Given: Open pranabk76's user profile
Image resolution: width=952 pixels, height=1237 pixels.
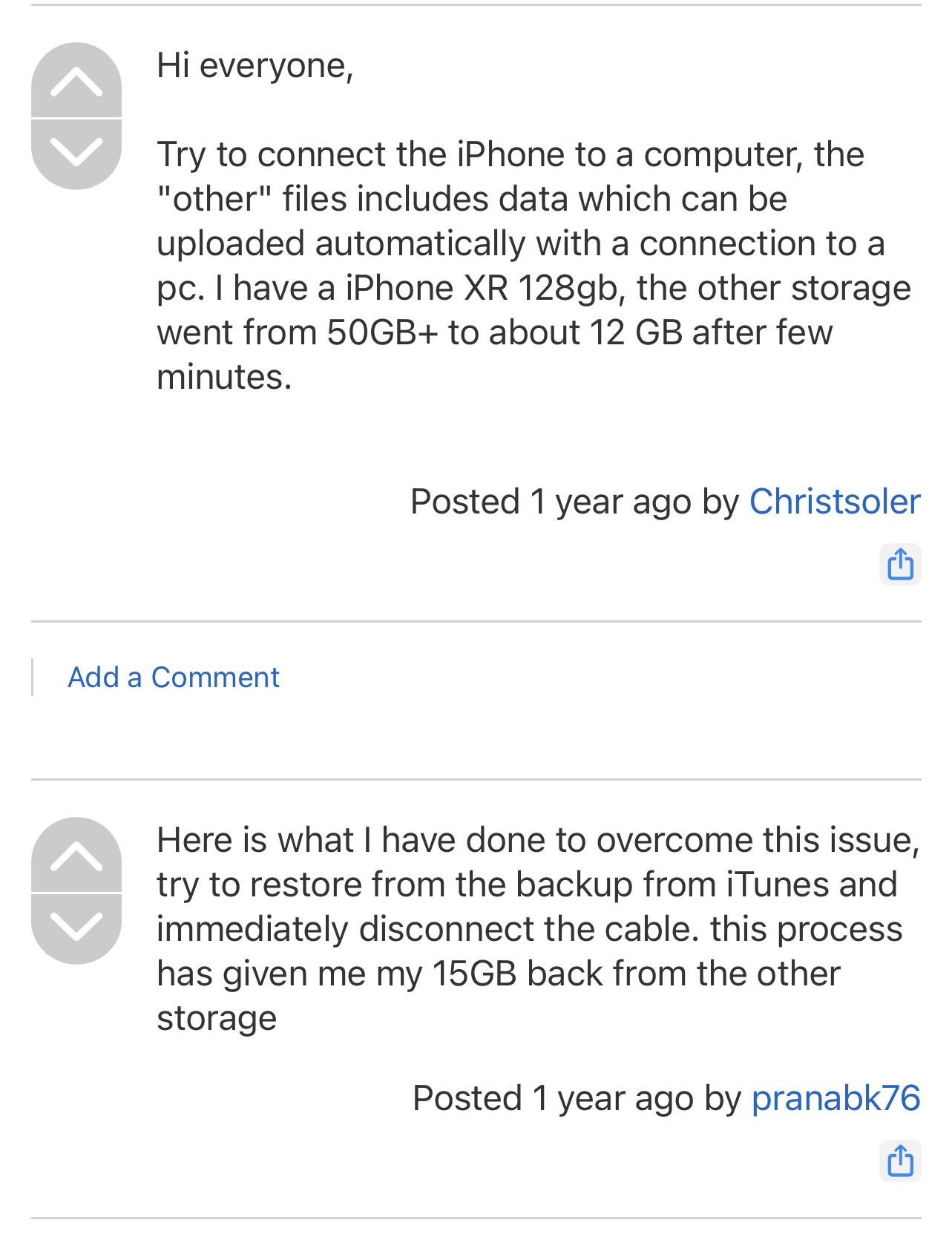Looking at the screenshot, I should coord(836,1098).
